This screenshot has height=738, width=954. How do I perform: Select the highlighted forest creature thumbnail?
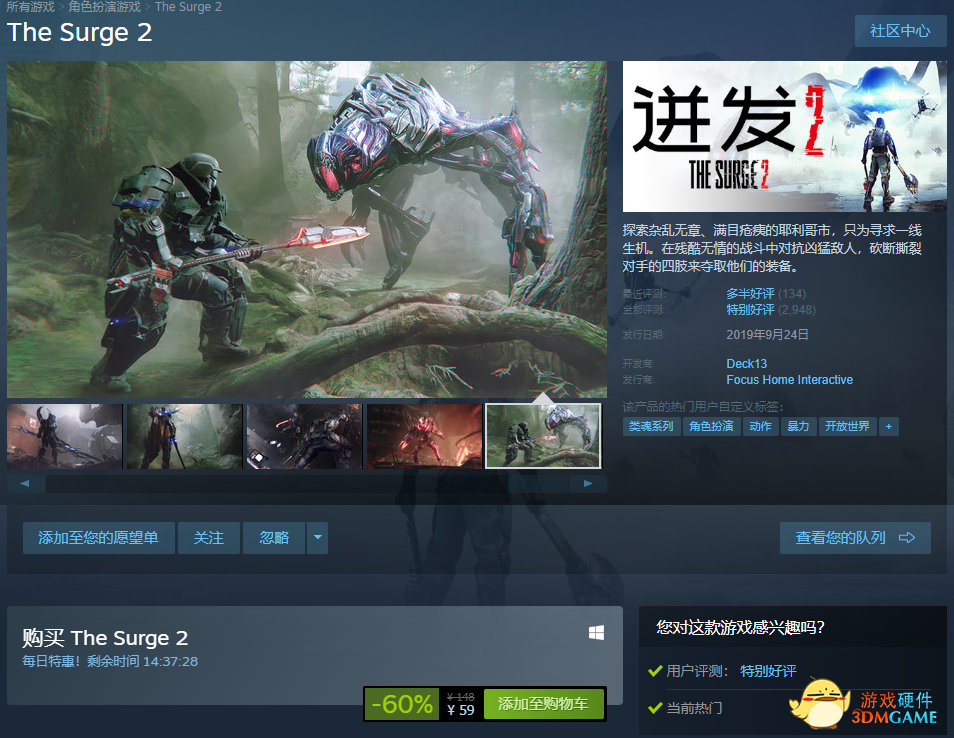(543, 436)
